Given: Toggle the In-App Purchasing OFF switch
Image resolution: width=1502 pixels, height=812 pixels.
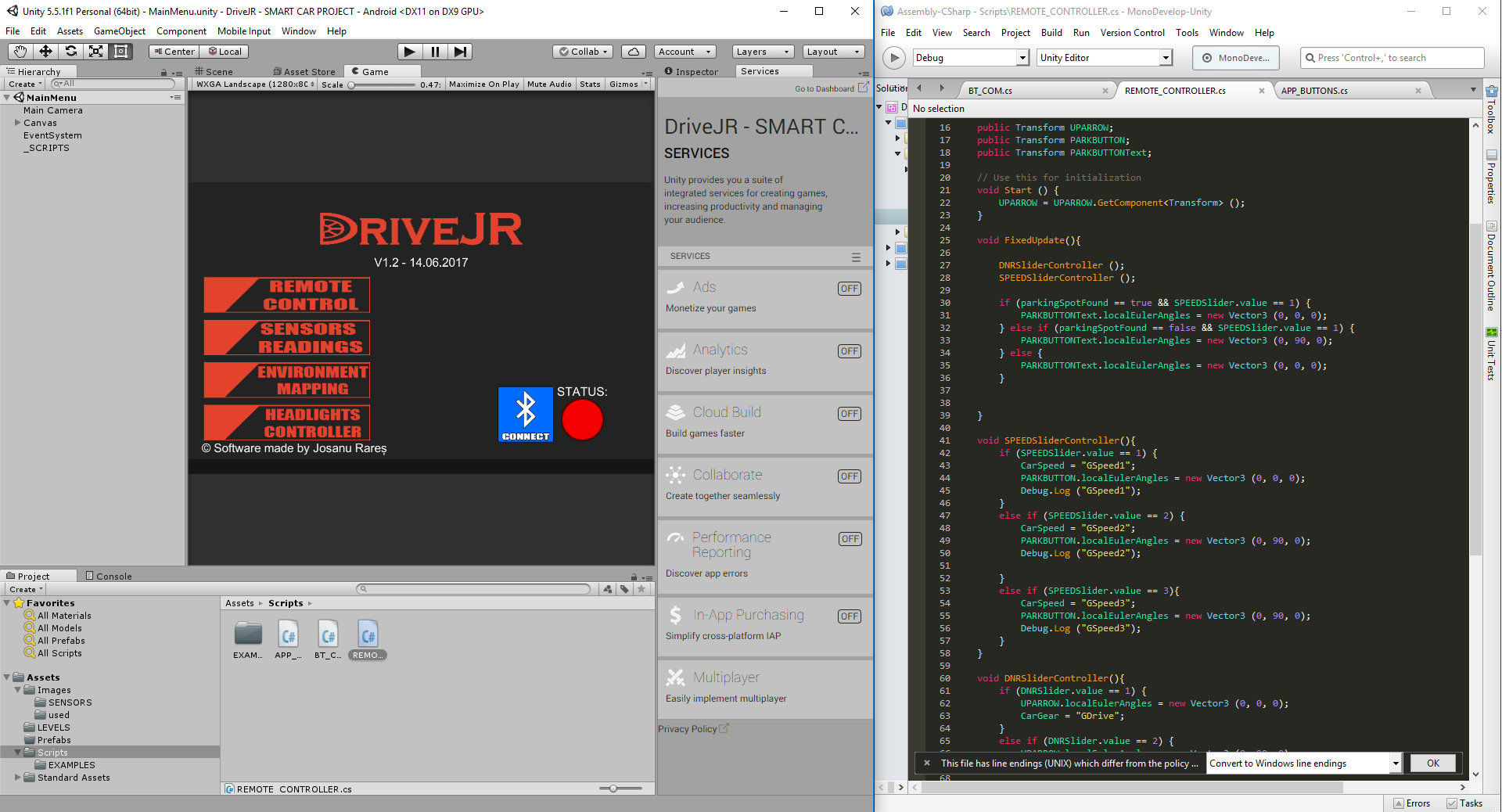Looking at the screenshot, I should [x=850, y=616].
